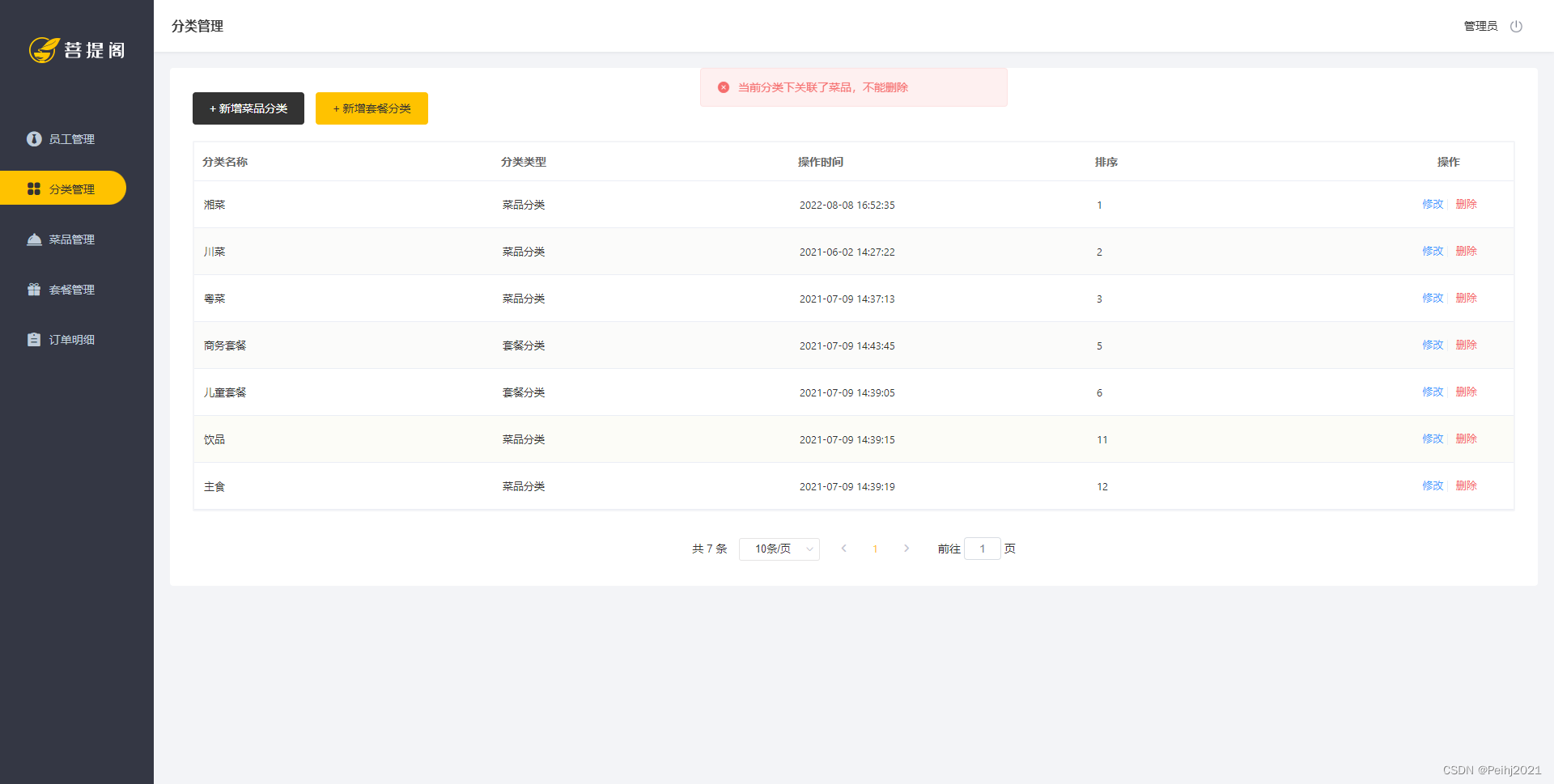Open the 10条/页 page size dropdown
Viewport: 1554px width, 784px height.
point(779,549)
